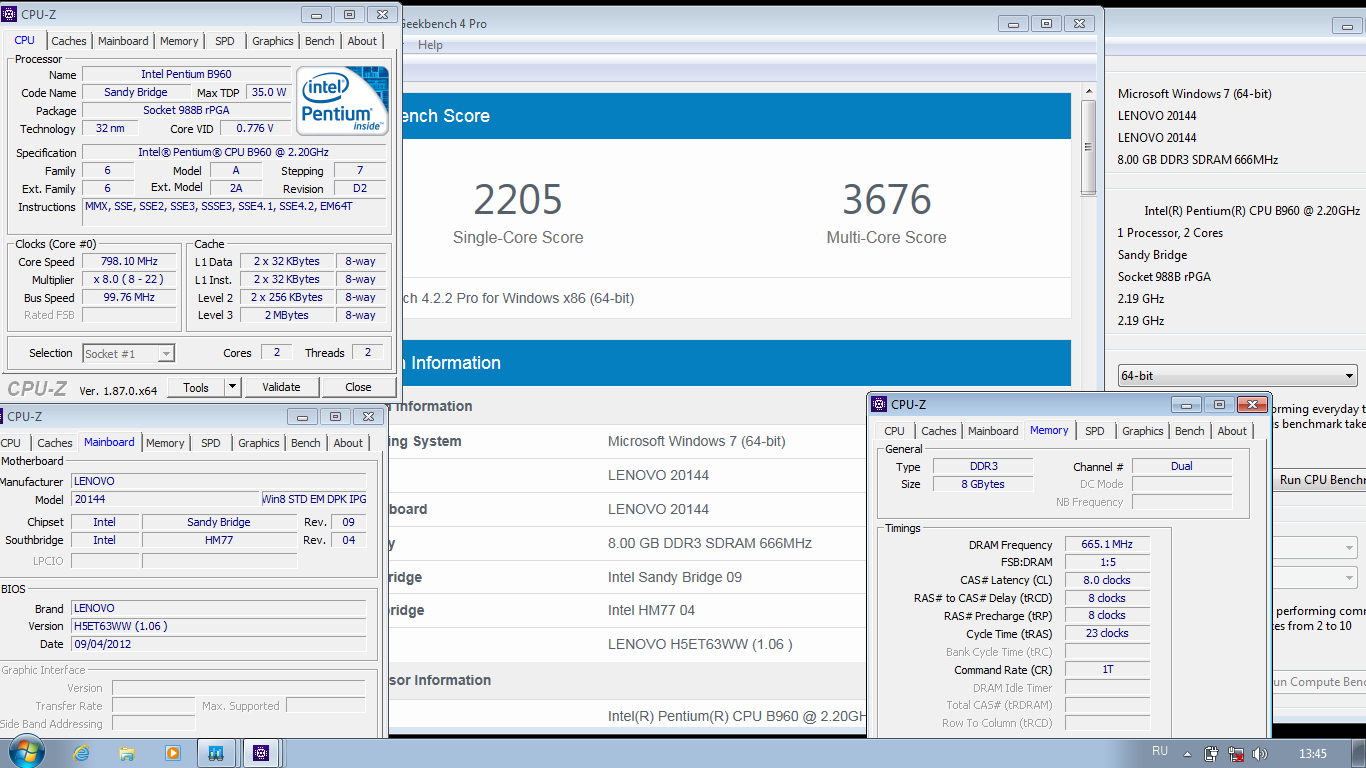
Task: Click the Cycle Time value 23 clocks
Action: 1107,633
